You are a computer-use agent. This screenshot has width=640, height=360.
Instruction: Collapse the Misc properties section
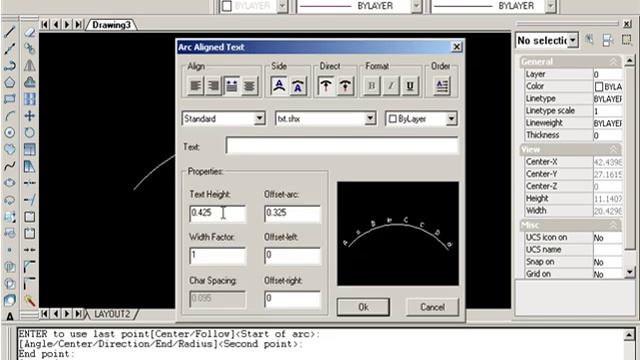(613, 225)
